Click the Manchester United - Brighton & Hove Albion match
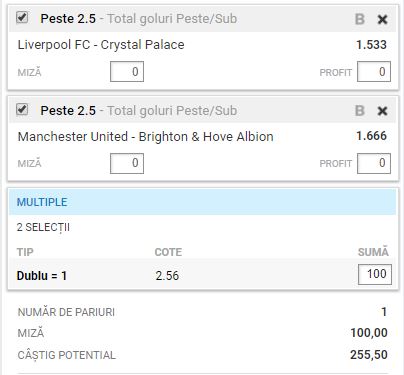 (146, 137)
